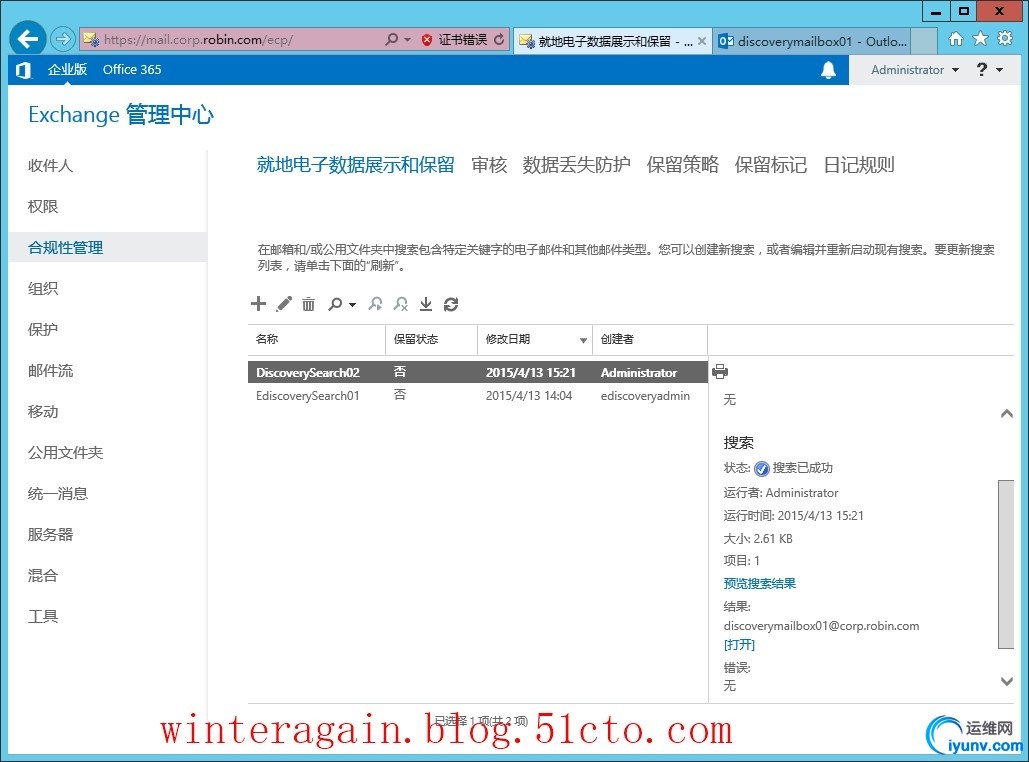This screenshot has width=1029, height=762.
Task: Select the Office 365 header link
Action: [x=132, y=70]
